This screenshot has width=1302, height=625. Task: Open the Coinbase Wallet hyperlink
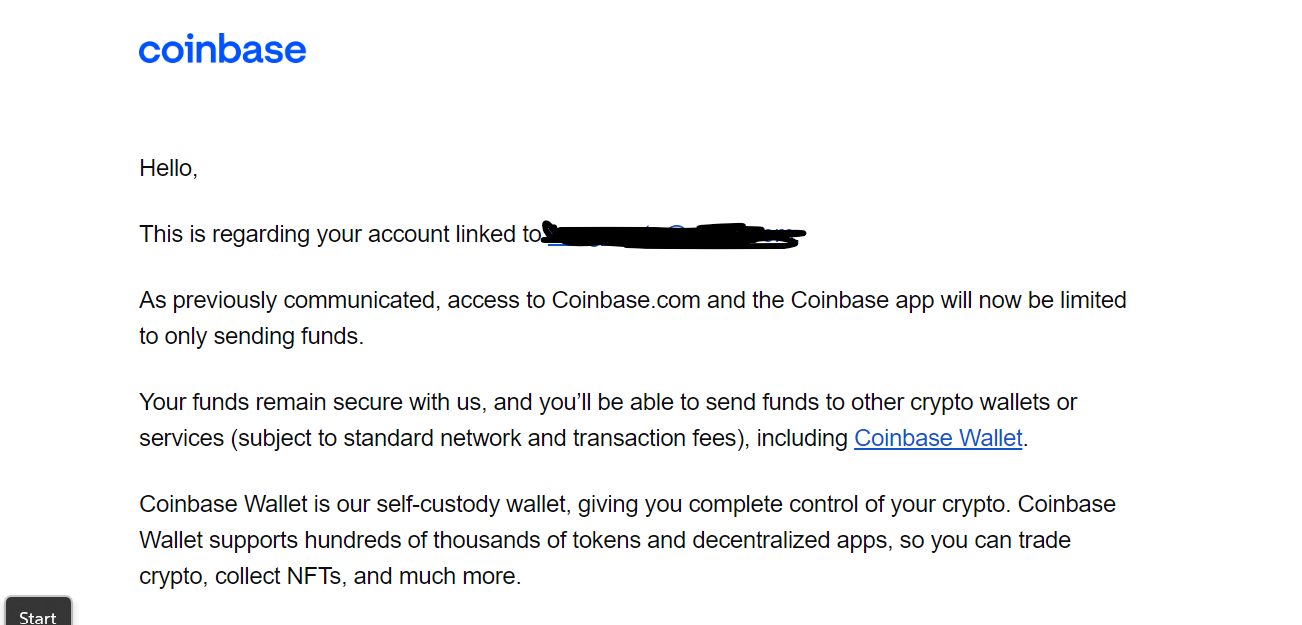(938, 438)
